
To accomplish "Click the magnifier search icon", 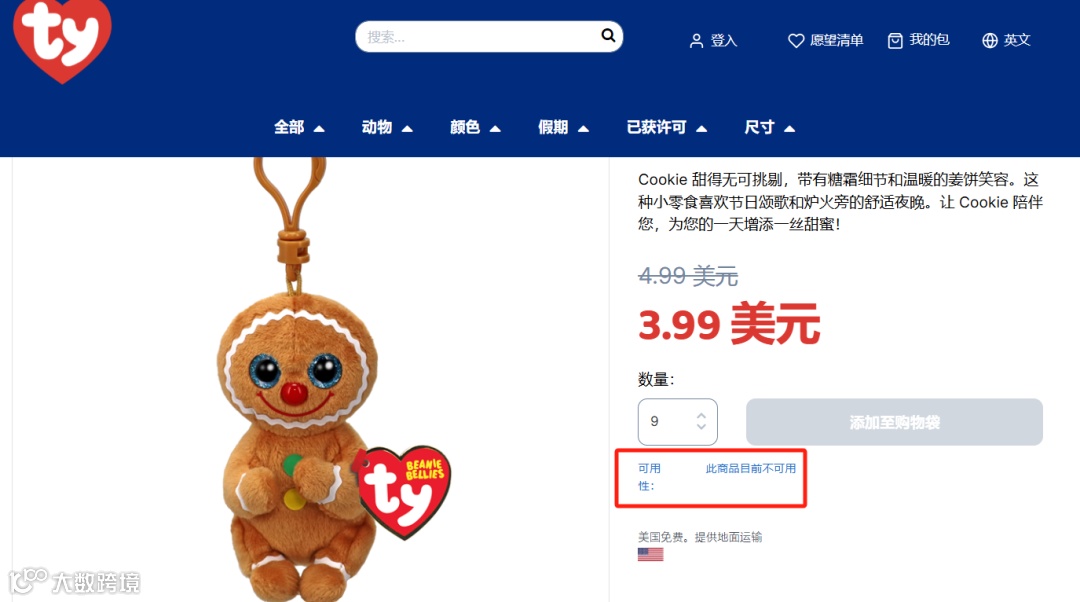I will pyautogui.click(x=608, y=35).
